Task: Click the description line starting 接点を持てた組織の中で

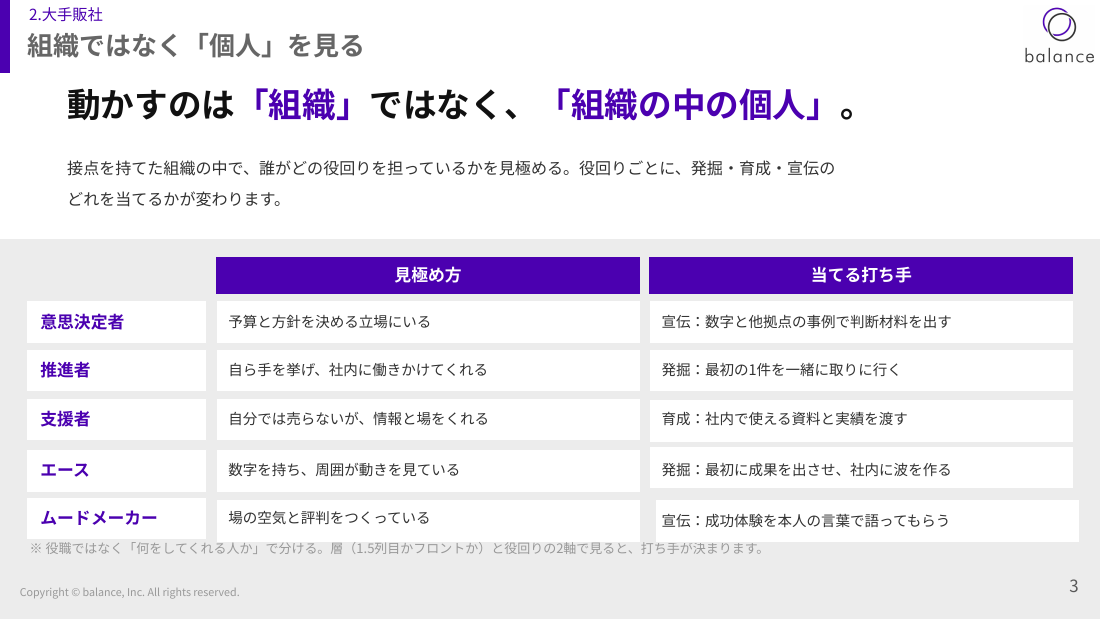Action: [450, 168]
